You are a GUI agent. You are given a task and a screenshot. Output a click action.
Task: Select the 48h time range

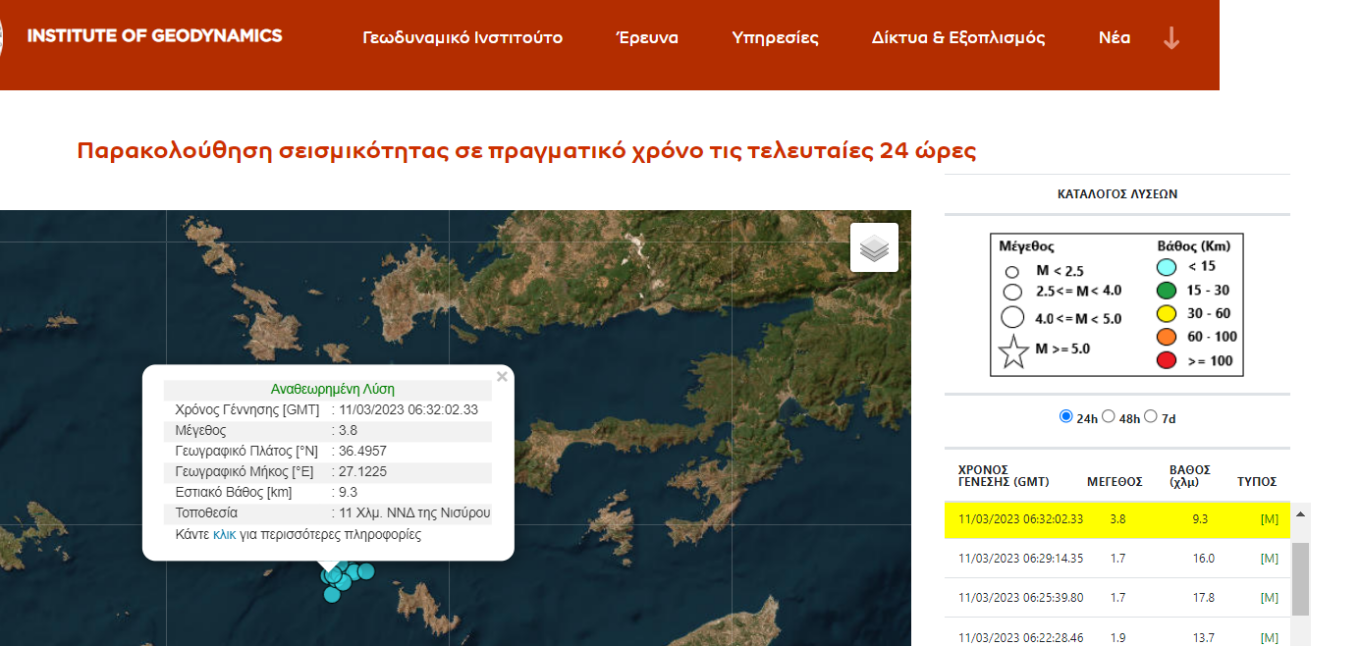click(1108, 416)
